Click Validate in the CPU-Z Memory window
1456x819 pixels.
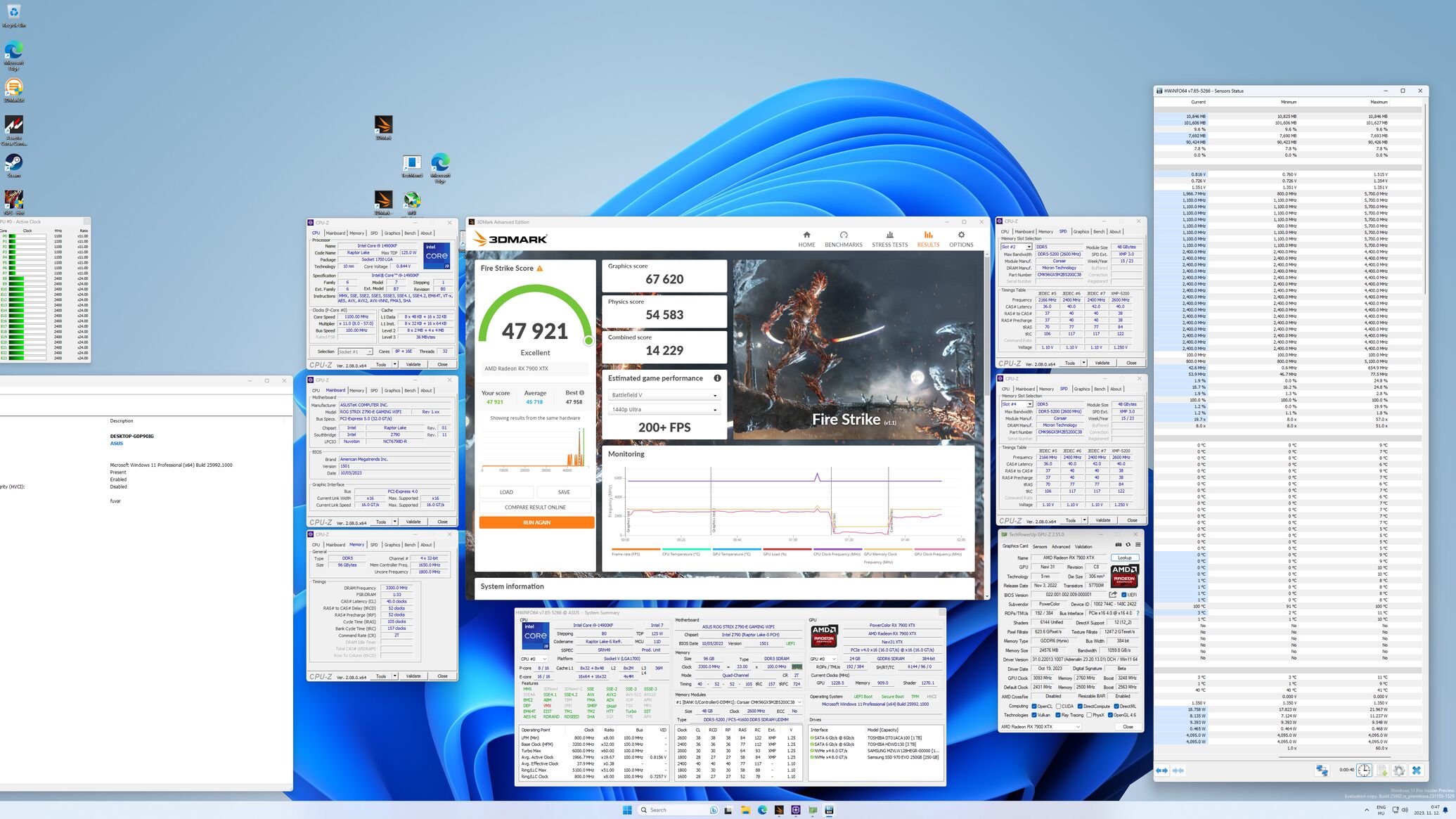413,676
